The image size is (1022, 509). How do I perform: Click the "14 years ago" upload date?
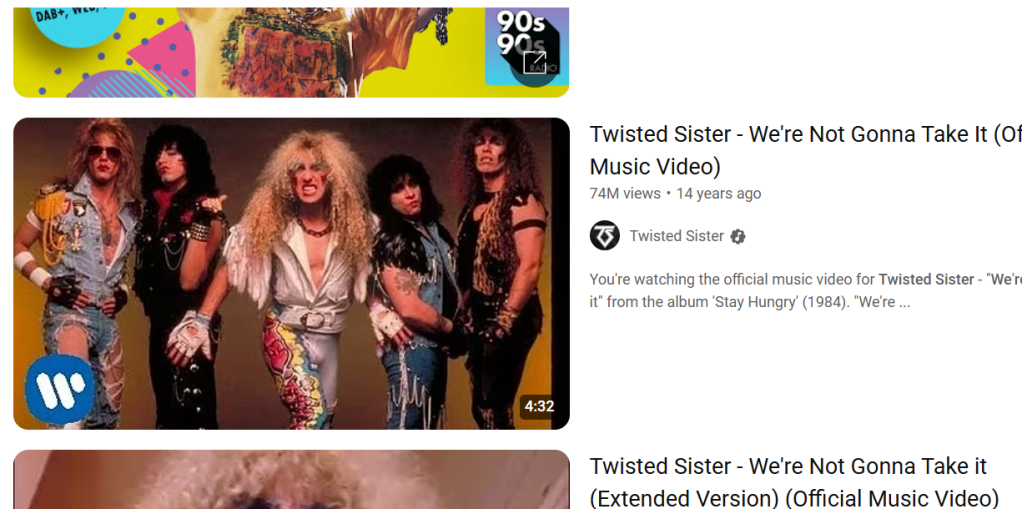719,194
